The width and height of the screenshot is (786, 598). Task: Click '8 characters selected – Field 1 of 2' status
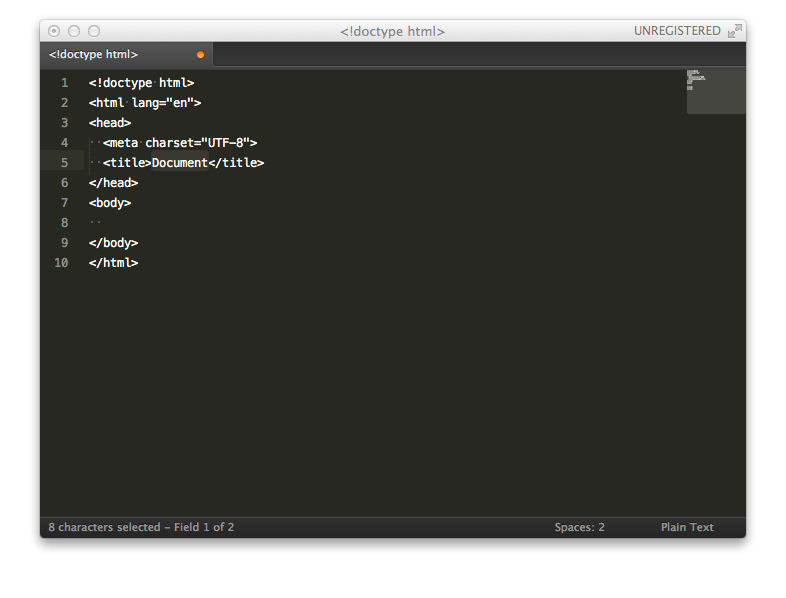coord(141,527)
